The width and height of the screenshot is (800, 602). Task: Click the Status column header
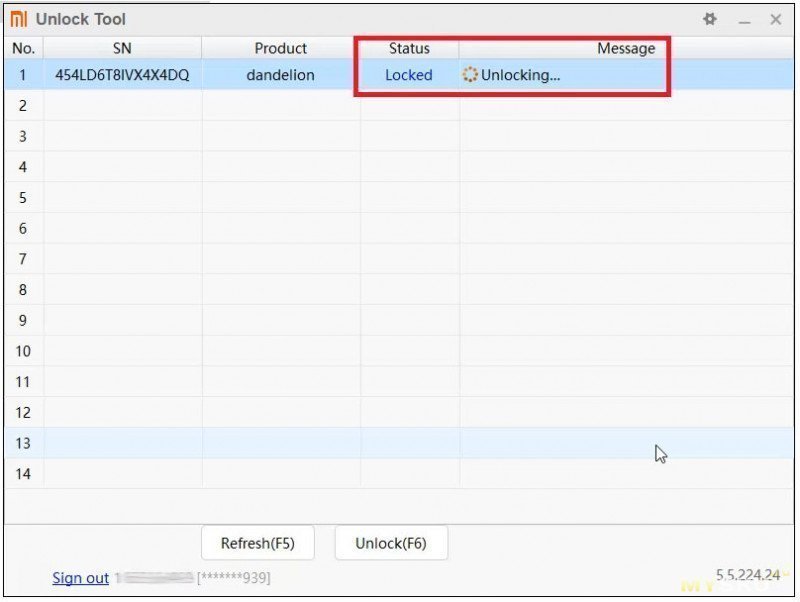click(409, 48)
